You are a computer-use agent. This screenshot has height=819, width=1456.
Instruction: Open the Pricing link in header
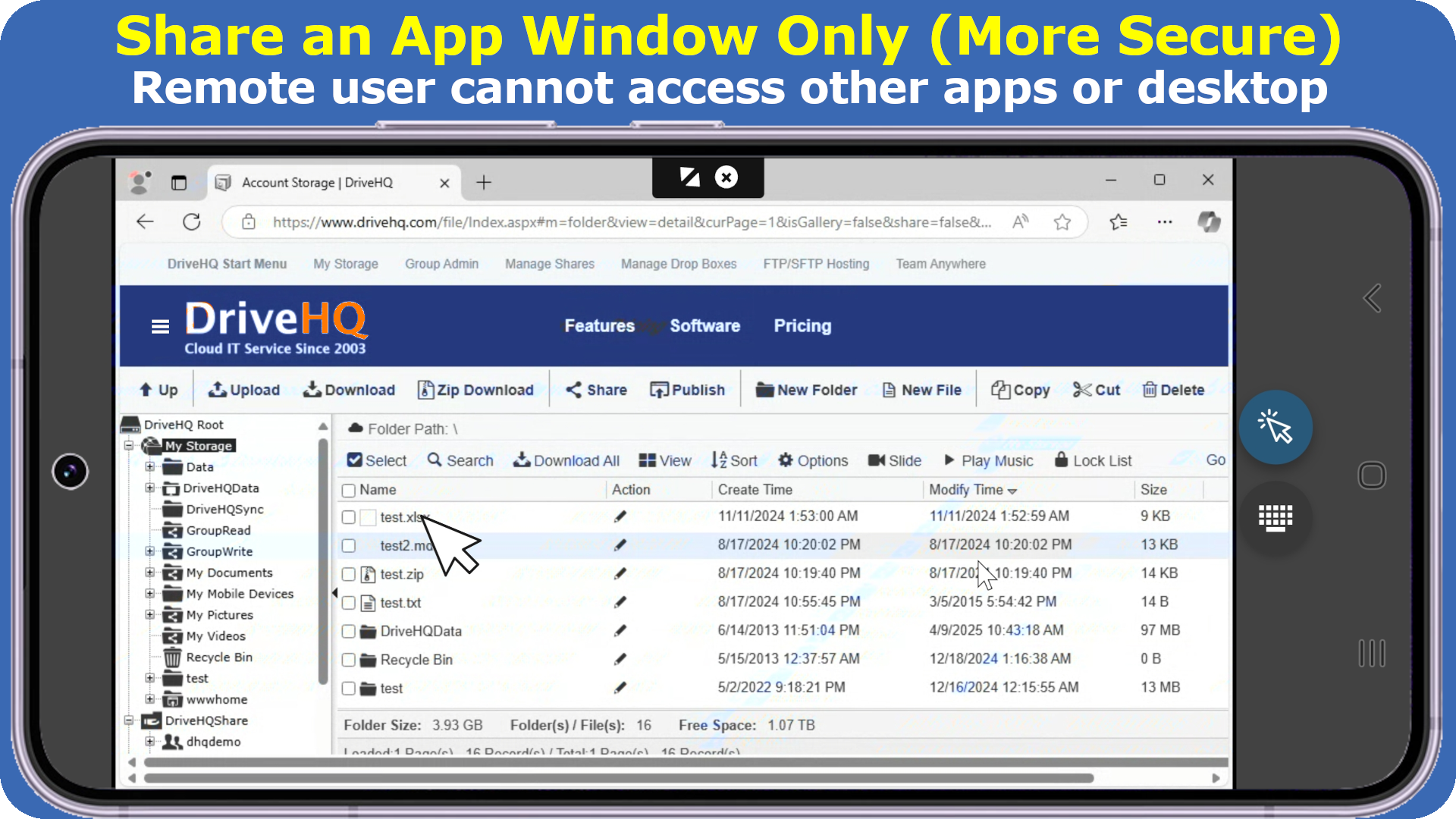coord(802,326)
